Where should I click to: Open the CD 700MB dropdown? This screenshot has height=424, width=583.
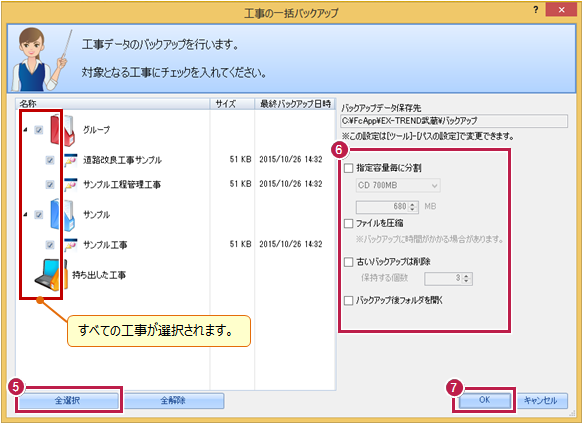pos(398,185)
